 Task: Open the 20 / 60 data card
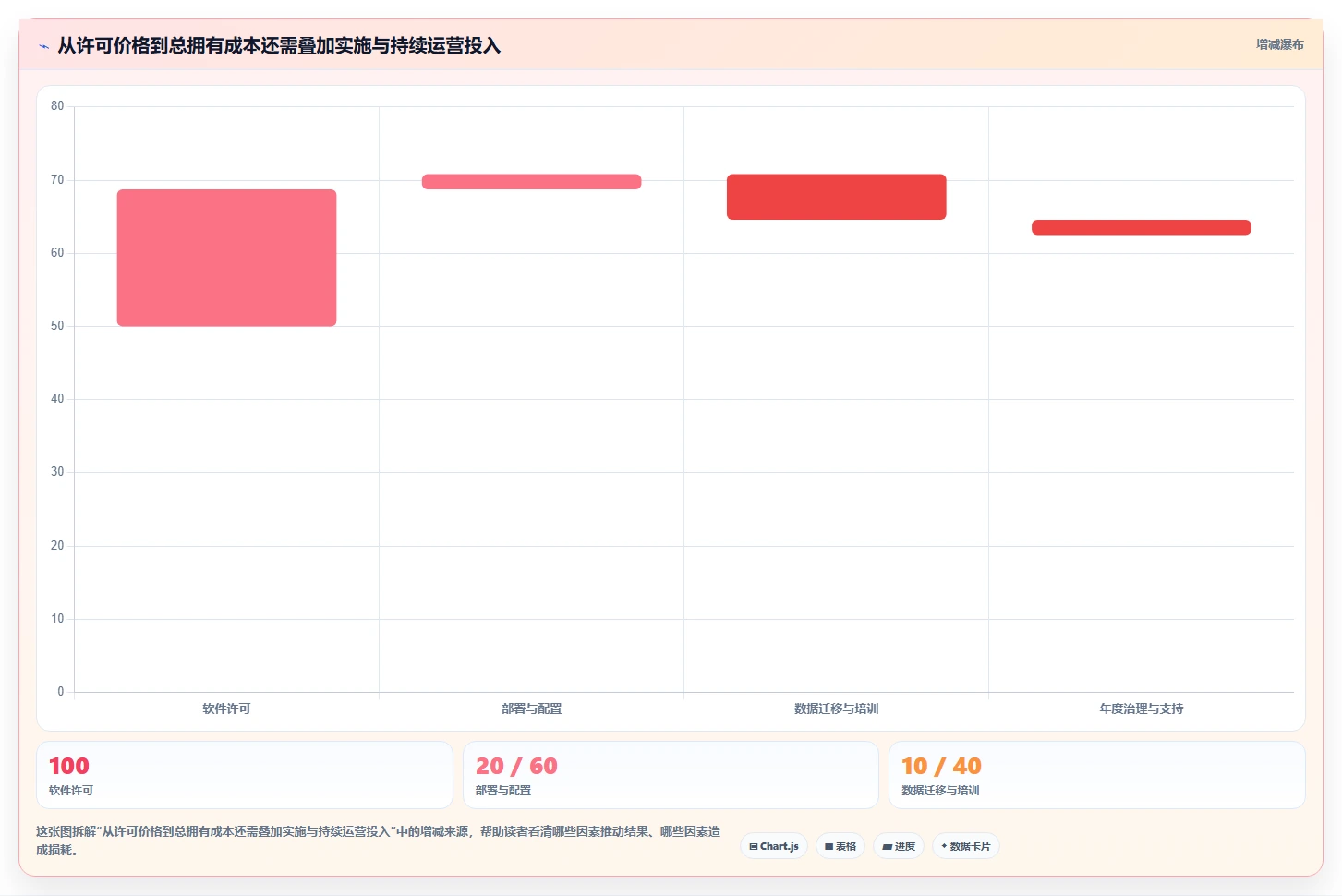(x=671, y=775)
